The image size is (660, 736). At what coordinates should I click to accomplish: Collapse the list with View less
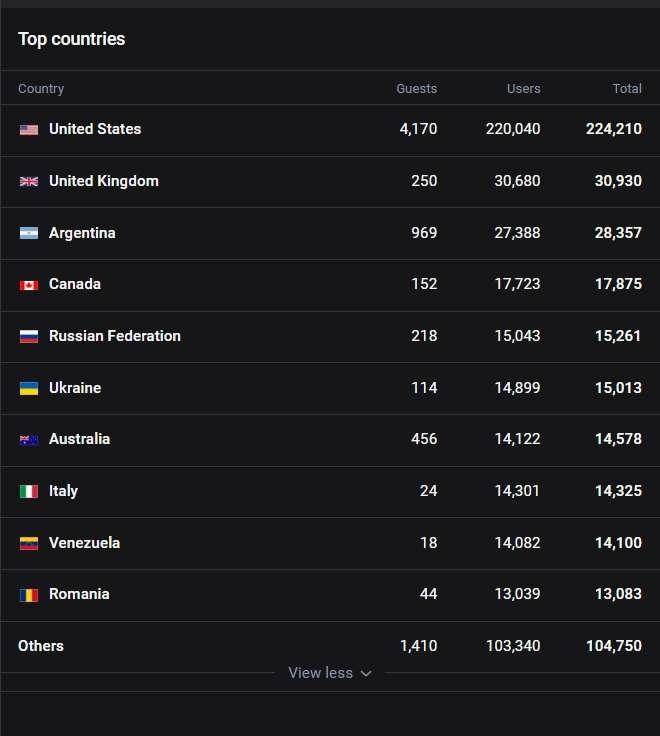tap(330, 673)
